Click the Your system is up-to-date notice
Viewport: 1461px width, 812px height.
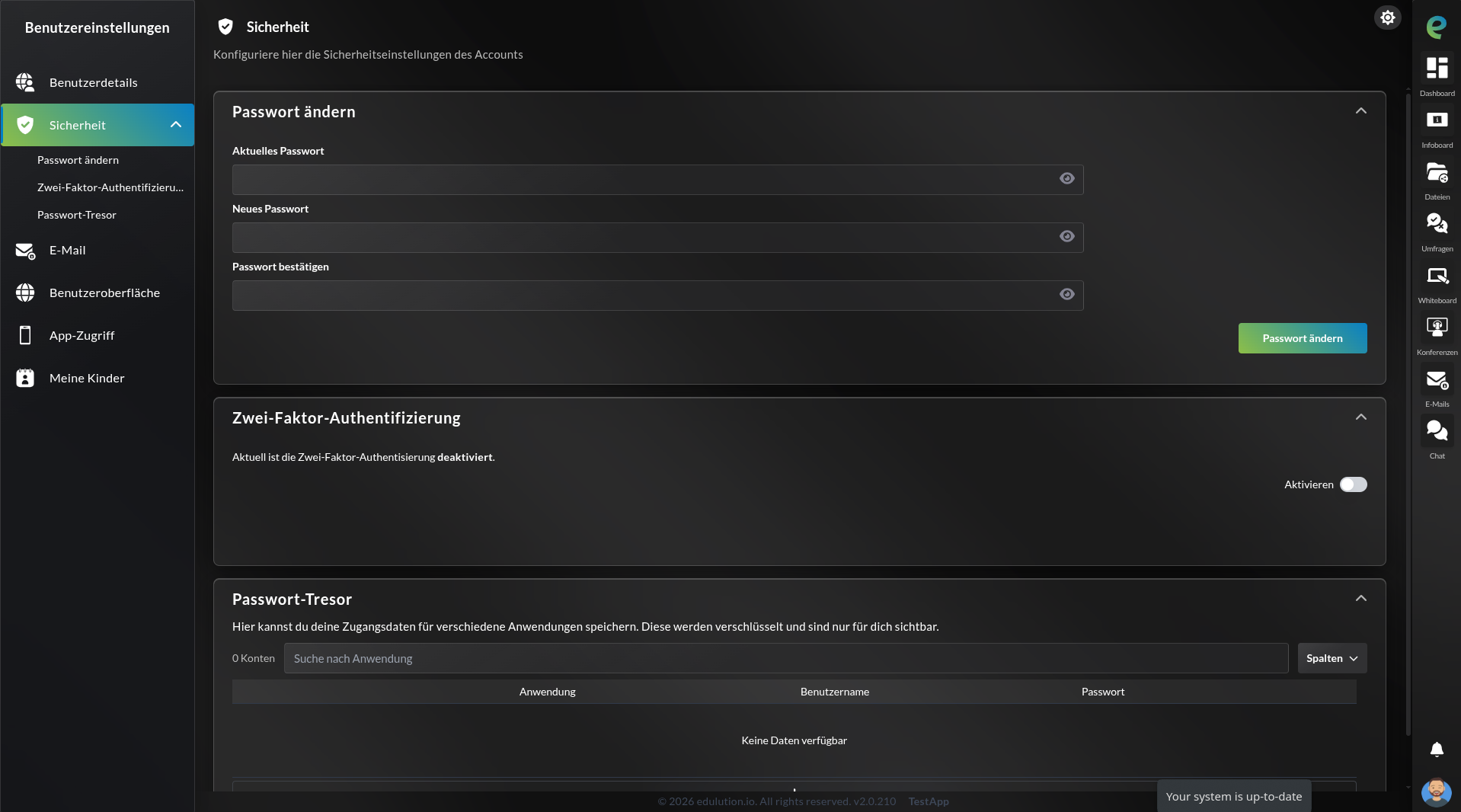tap(1234, 796)
